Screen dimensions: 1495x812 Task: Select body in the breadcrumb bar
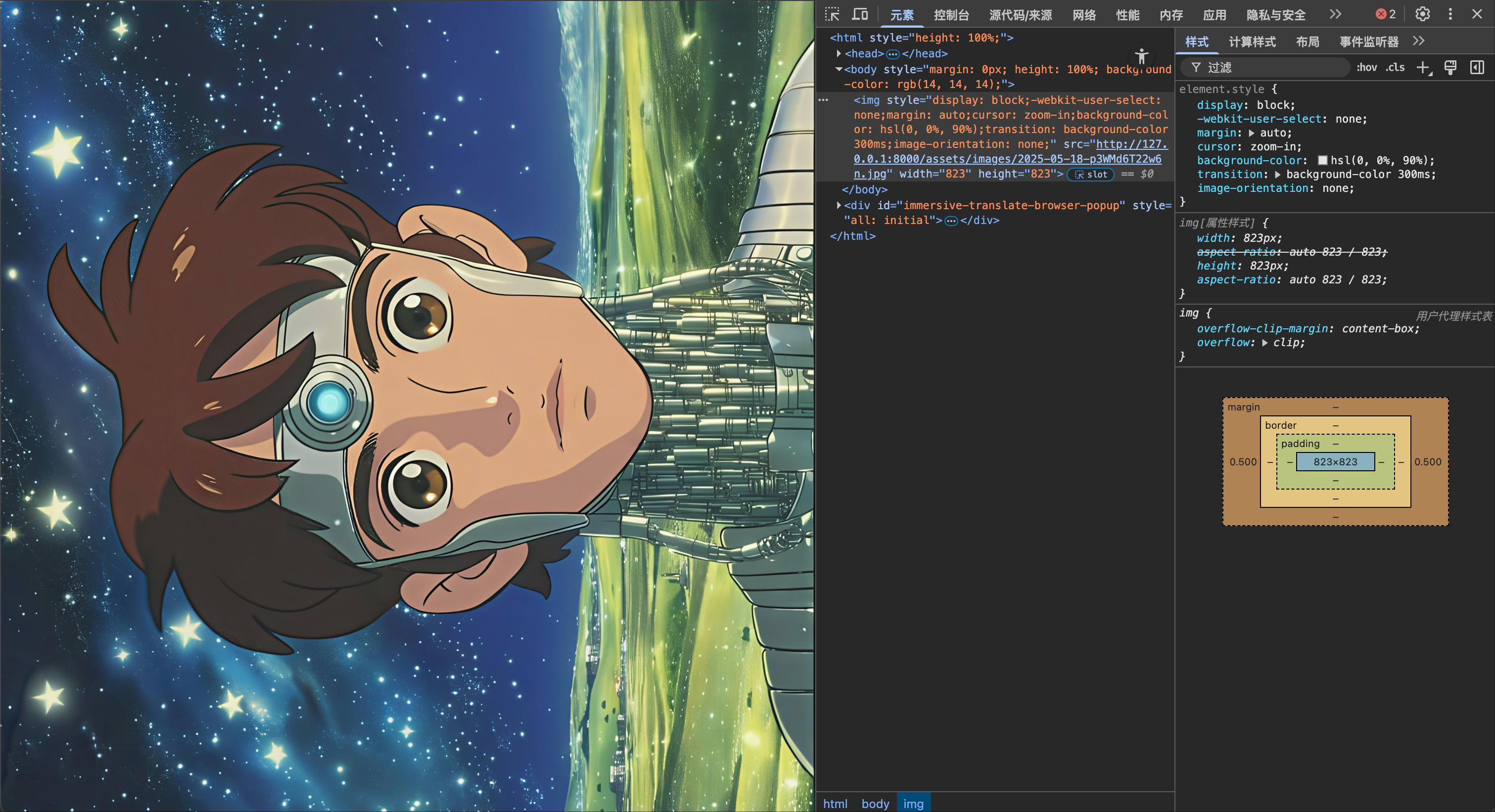pos(875,803)
